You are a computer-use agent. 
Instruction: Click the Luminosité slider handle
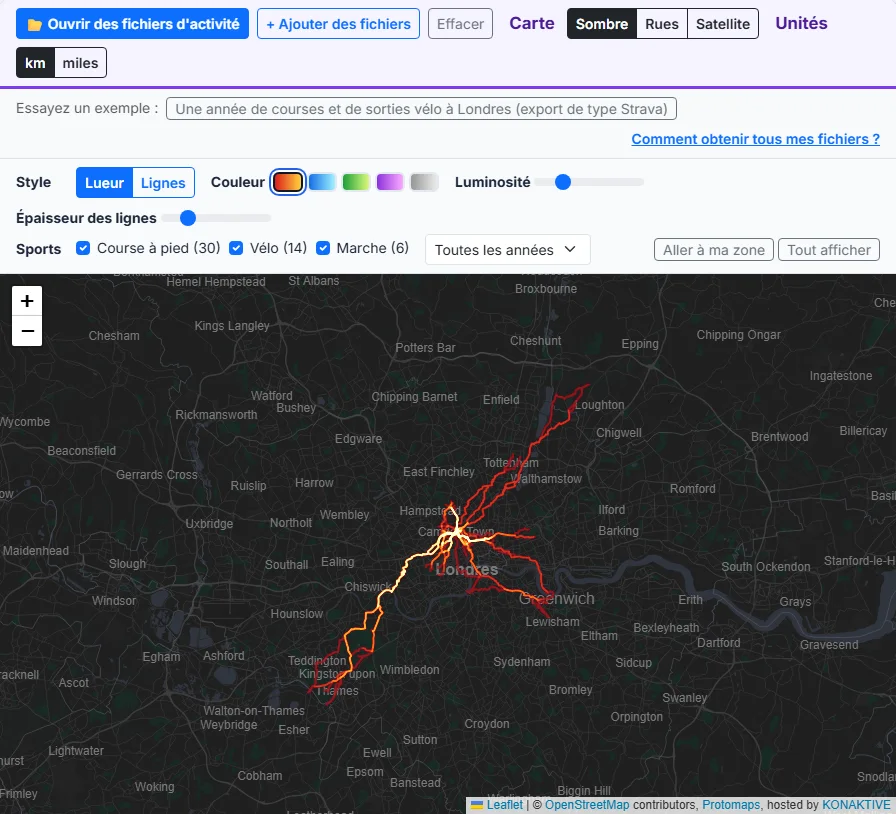[x=563, y=182]
